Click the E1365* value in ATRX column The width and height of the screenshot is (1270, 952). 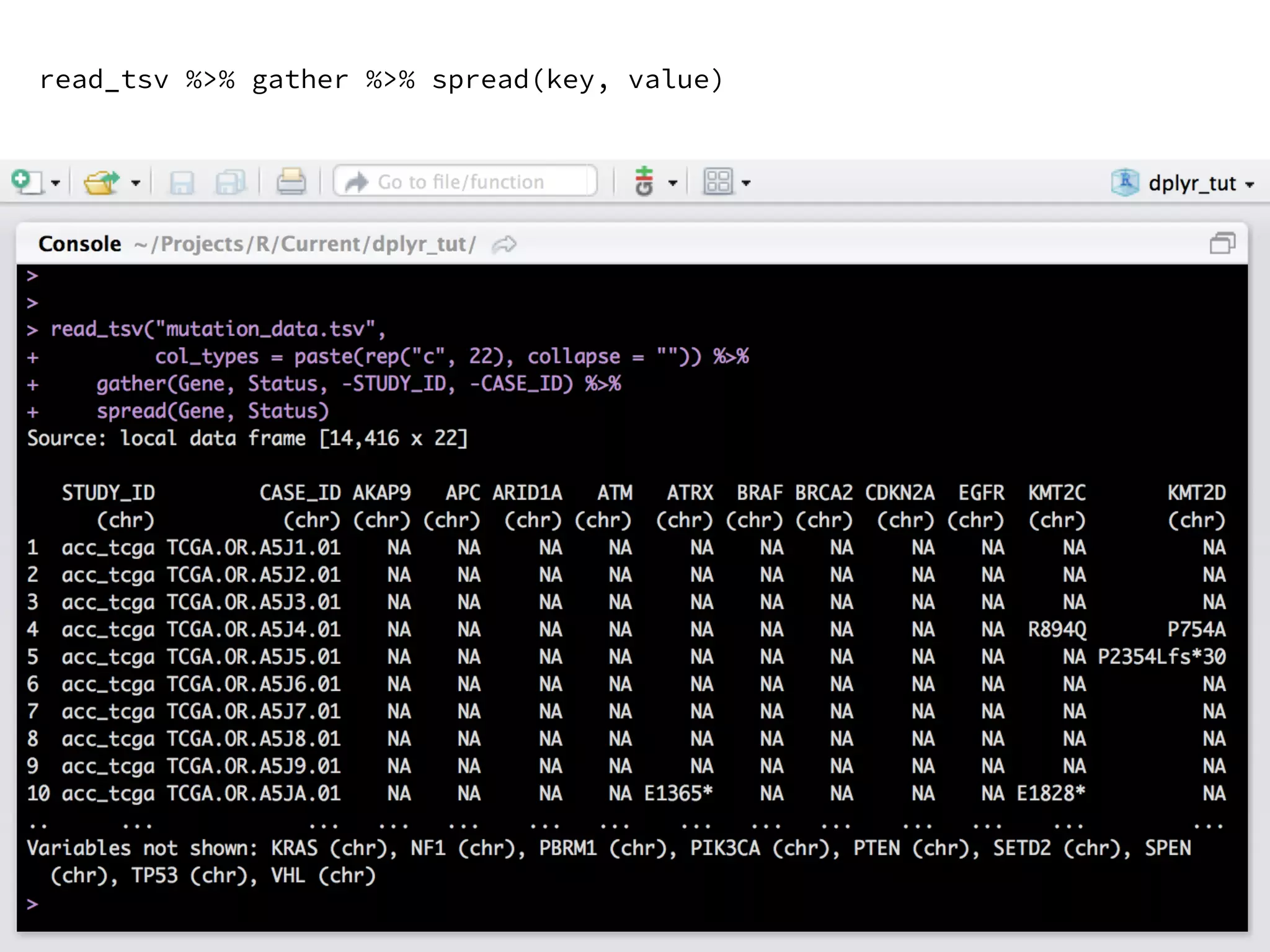pos(679,793)
